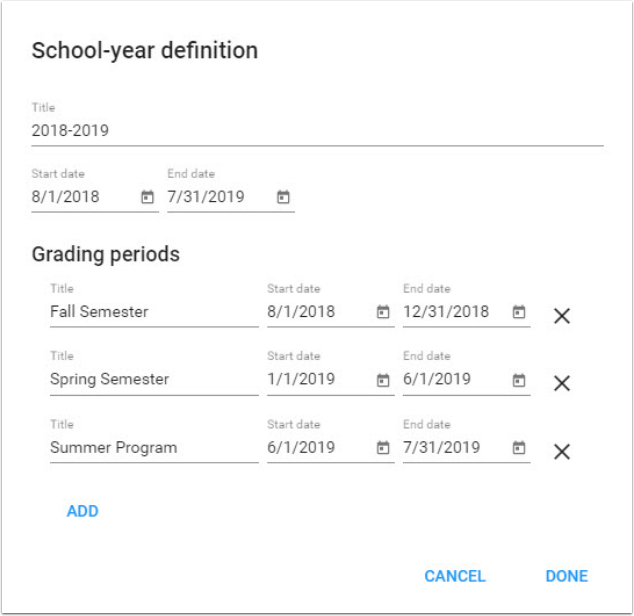Select the Spring Semester title field
Screen dimensions: 634x616
point(153,380)
